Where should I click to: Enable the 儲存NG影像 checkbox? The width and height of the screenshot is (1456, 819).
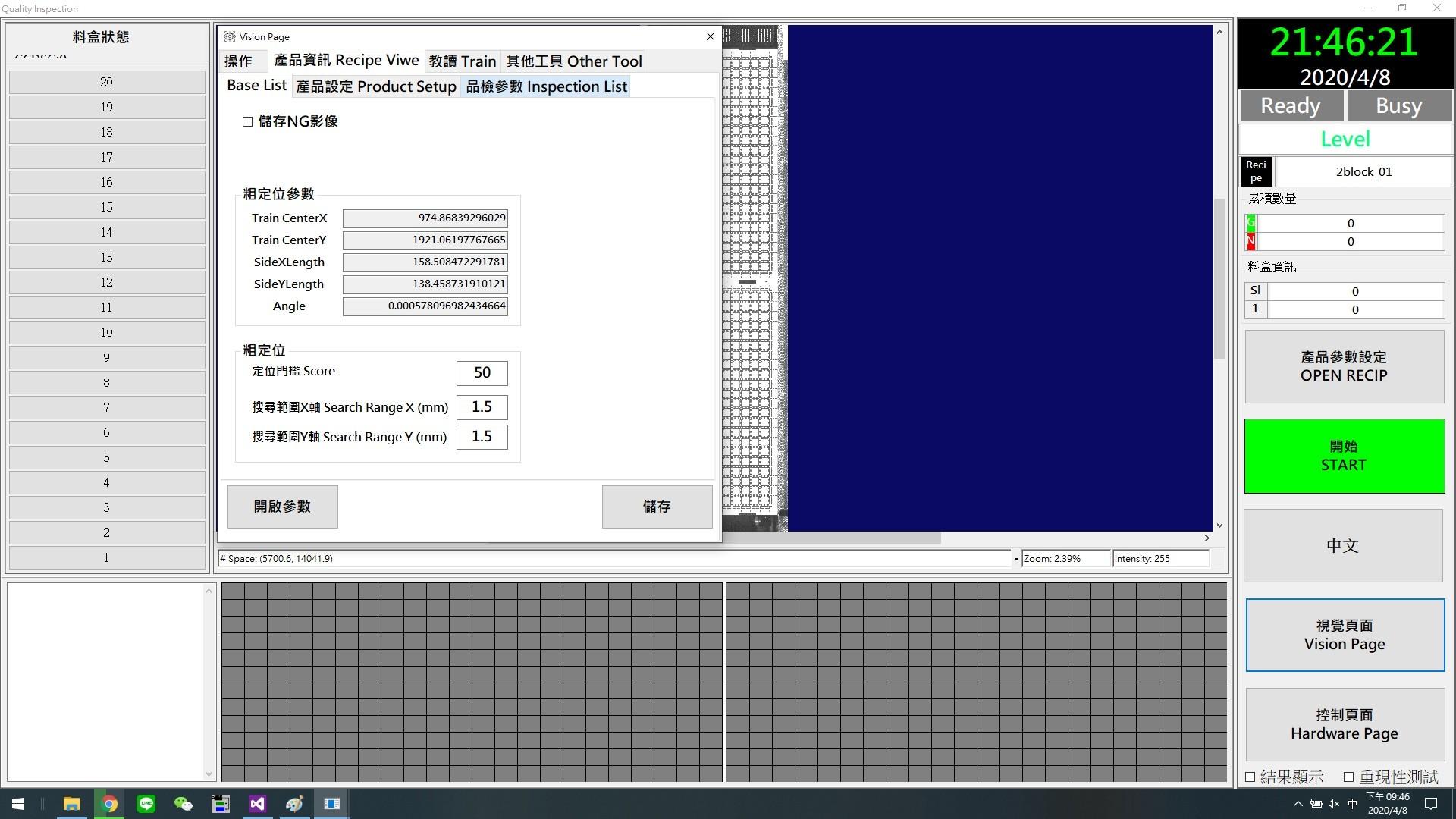tap(247, 121)
